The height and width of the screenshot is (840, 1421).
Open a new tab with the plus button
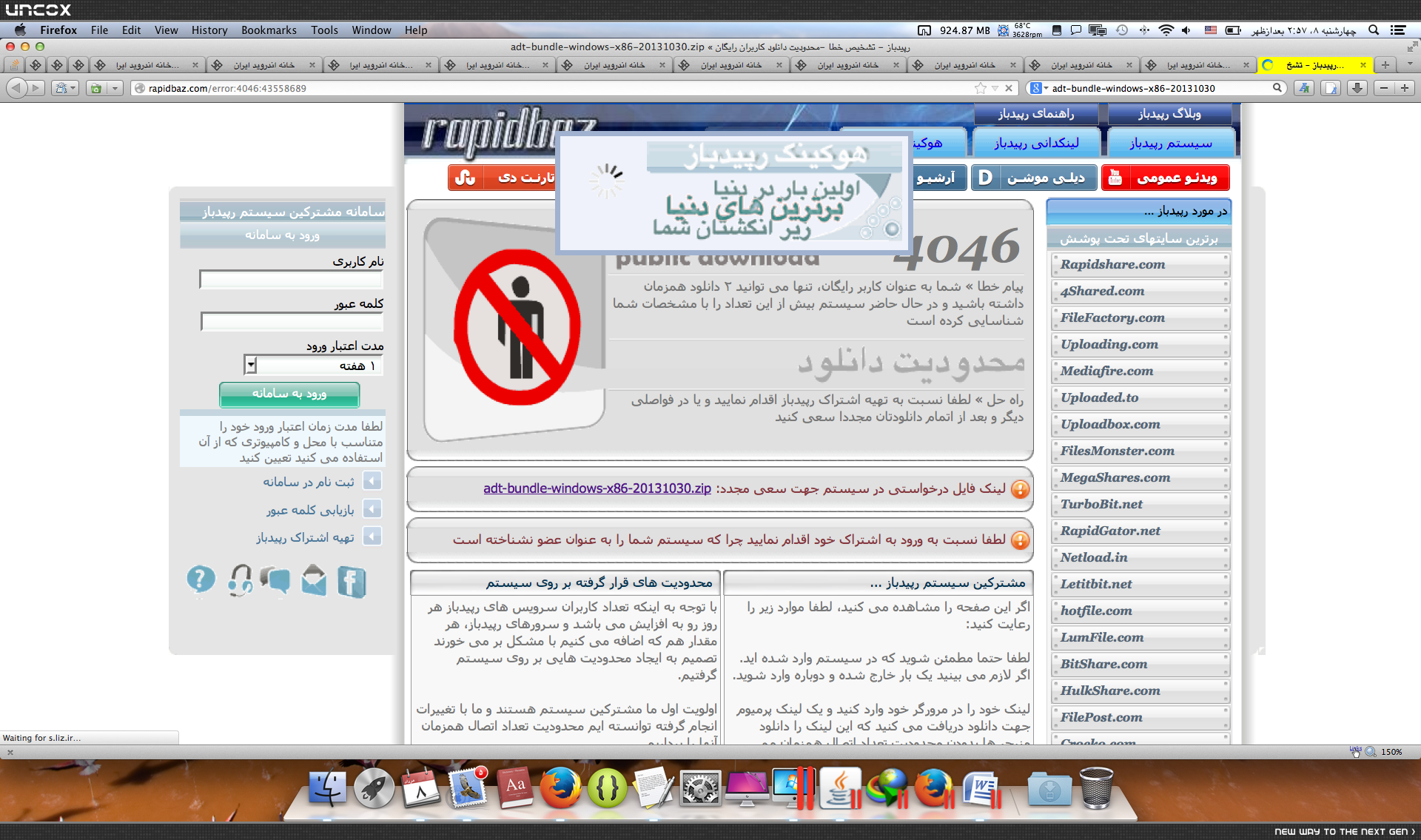(1385, 65)
